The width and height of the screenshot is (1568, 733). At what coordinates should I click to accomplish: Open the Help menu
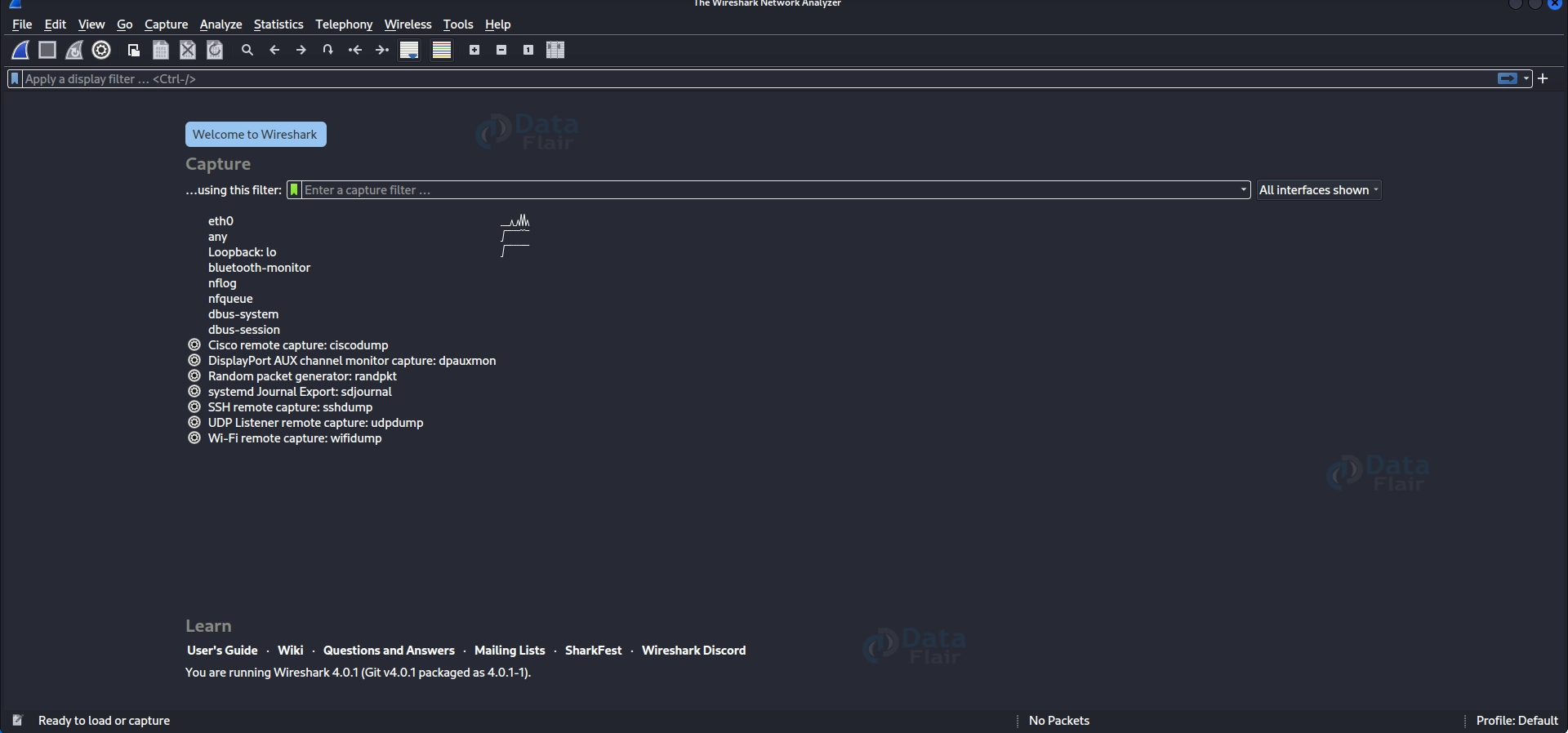pos(497,24)
